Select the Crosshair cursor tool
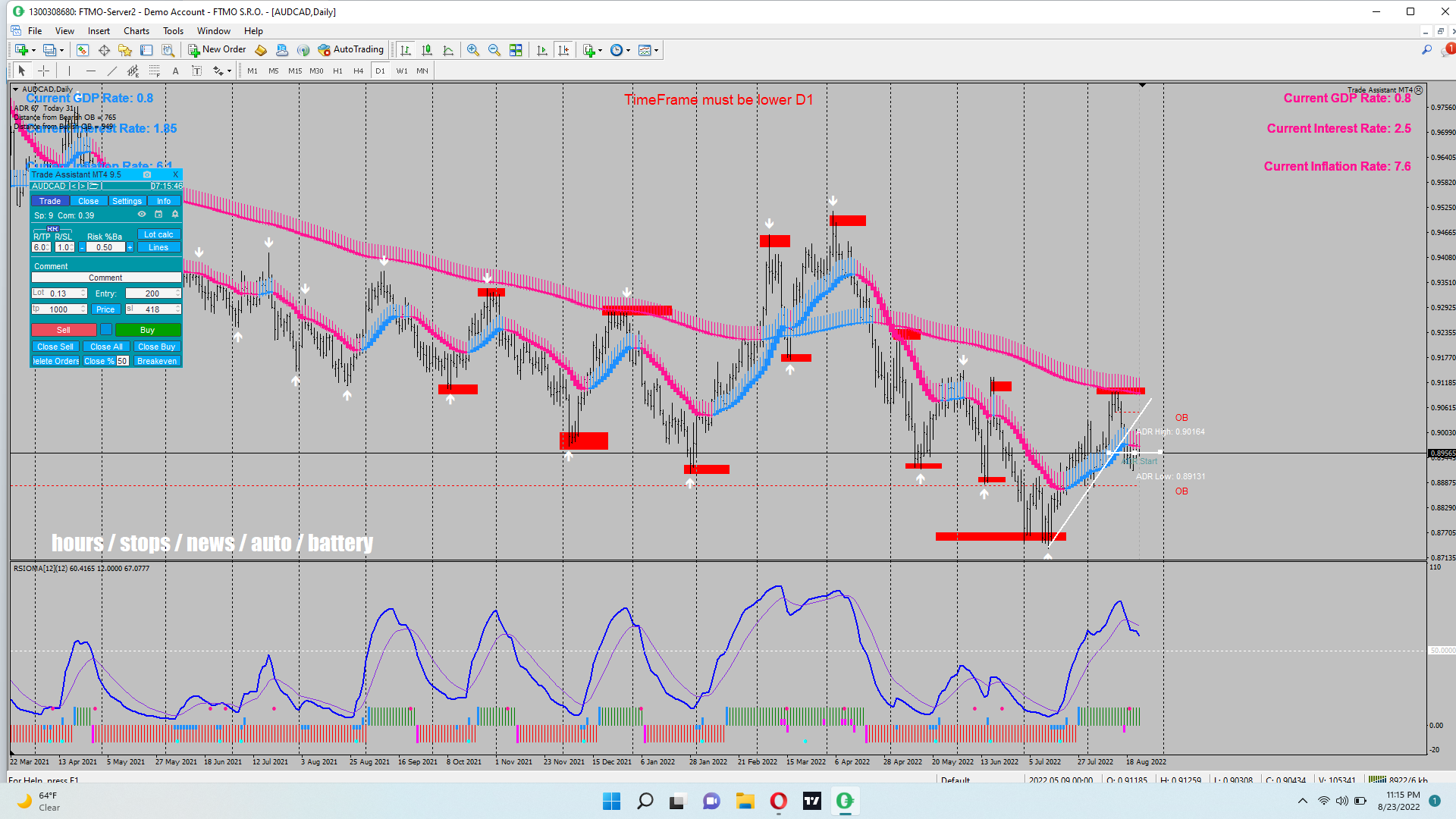 pos(44,71)
